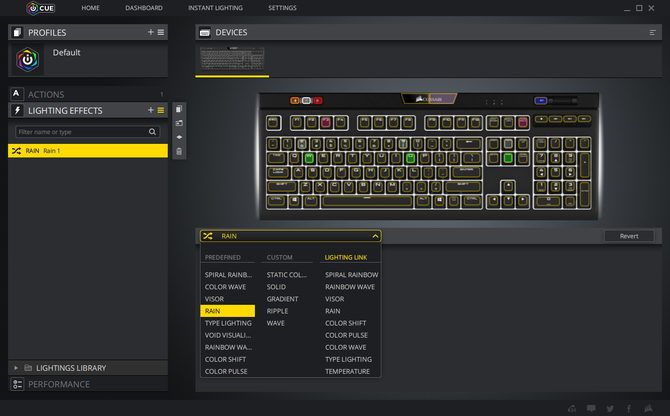The image size is (670, 416).
Task: Choose custom Static Color effect
Action: coord(287,275)
